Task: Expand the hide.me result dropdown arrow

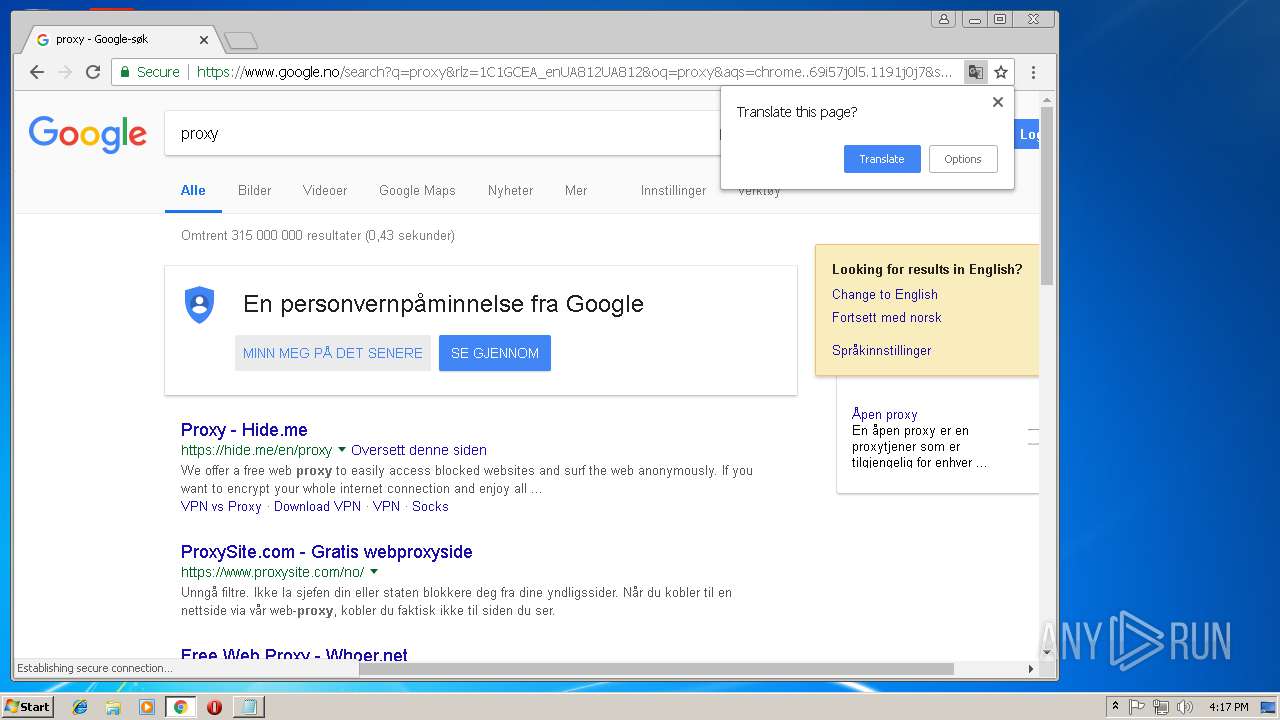Action: pyautogui.click(x=341, y=450)
